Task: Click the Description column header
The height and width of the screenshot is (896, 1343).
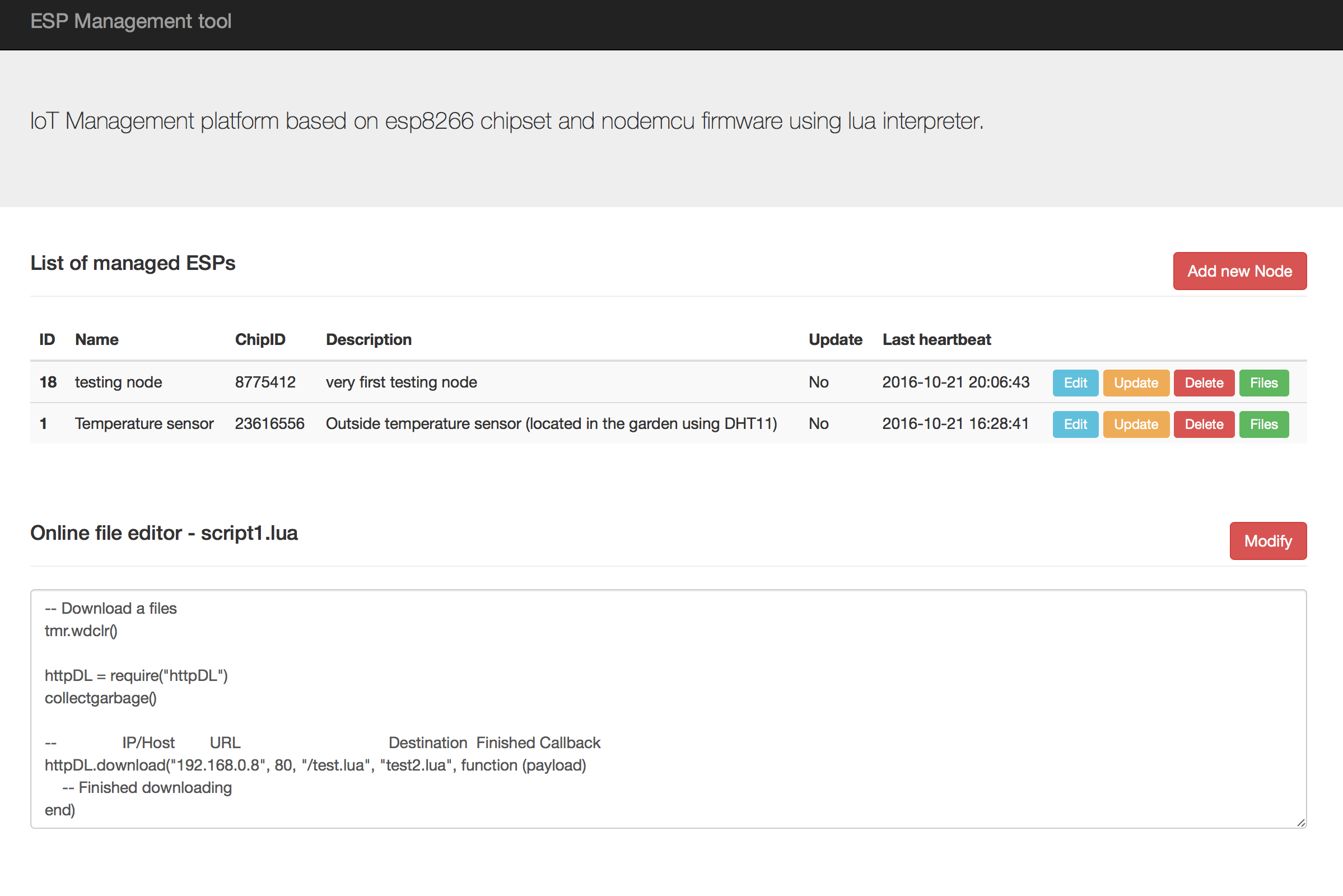Action: pos(369,340)
